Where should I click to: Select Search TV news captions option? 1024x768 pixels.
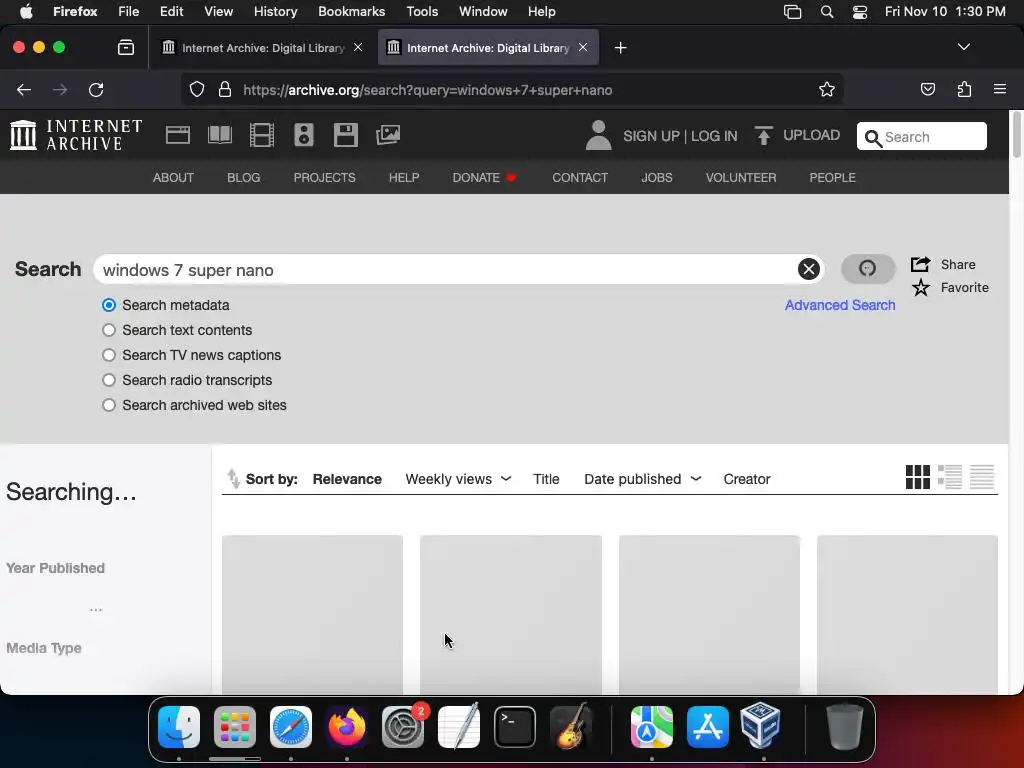point(108,355)
